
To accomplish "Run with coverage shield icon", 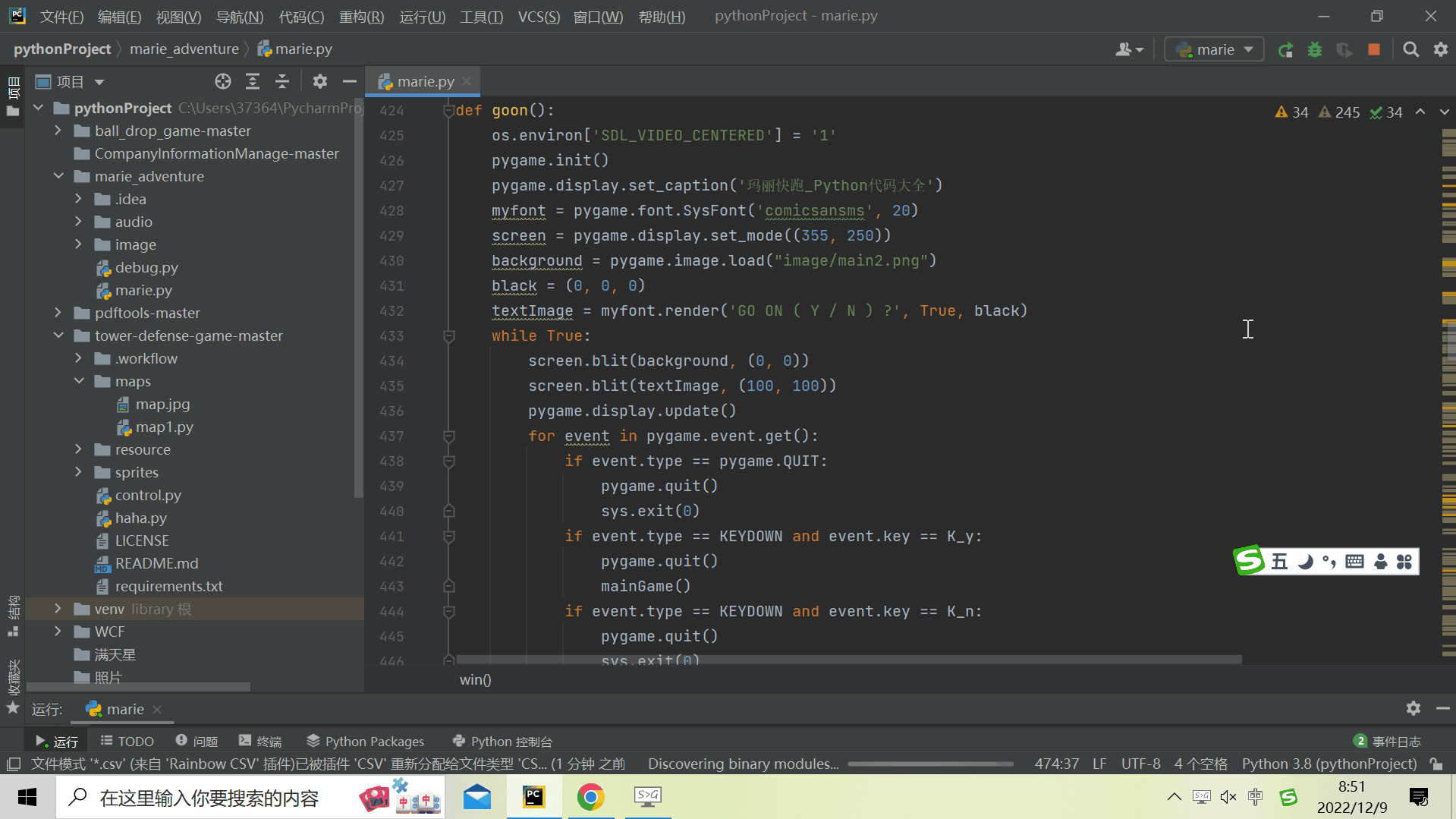I will [x=1344, y=50].
